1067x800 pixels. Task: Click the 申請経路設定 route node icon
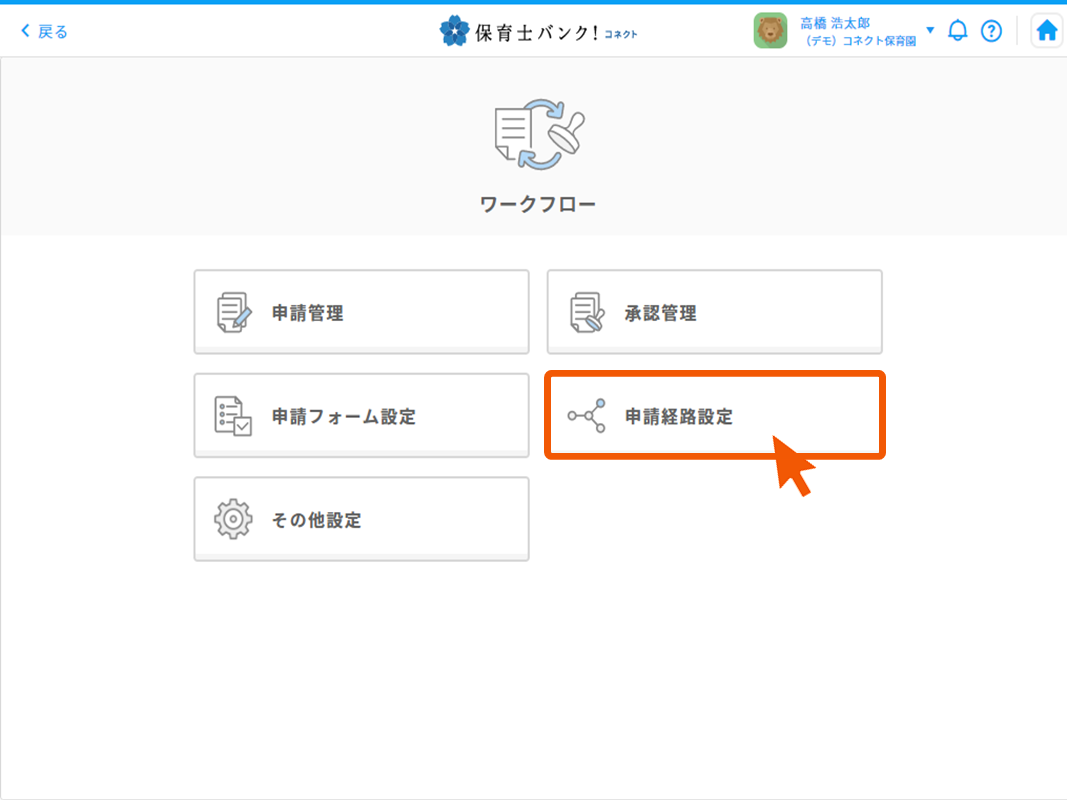[x=587, y=416]
